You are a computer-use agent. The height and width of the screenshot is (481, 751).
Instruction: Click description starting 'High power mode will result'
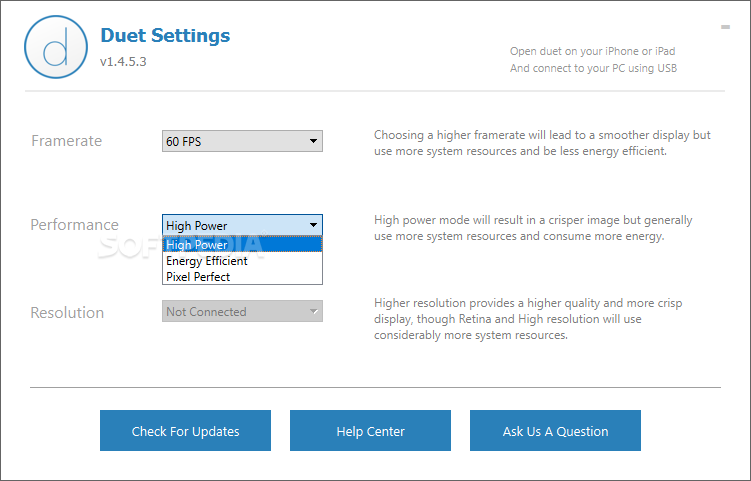[x=533, y=228]
